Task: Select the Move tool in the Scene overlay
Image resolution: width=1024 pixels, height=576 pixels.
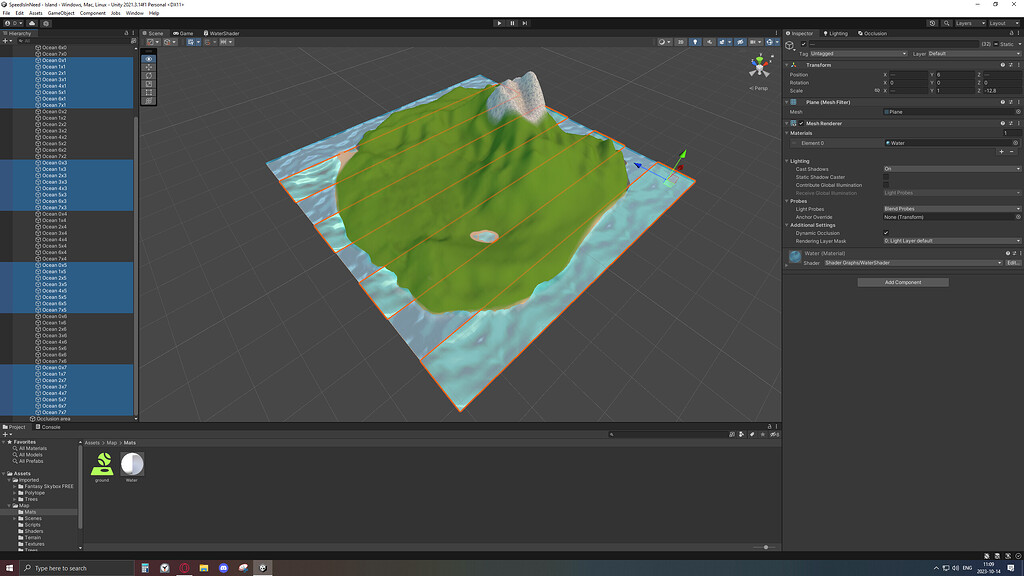Action: 148,67
